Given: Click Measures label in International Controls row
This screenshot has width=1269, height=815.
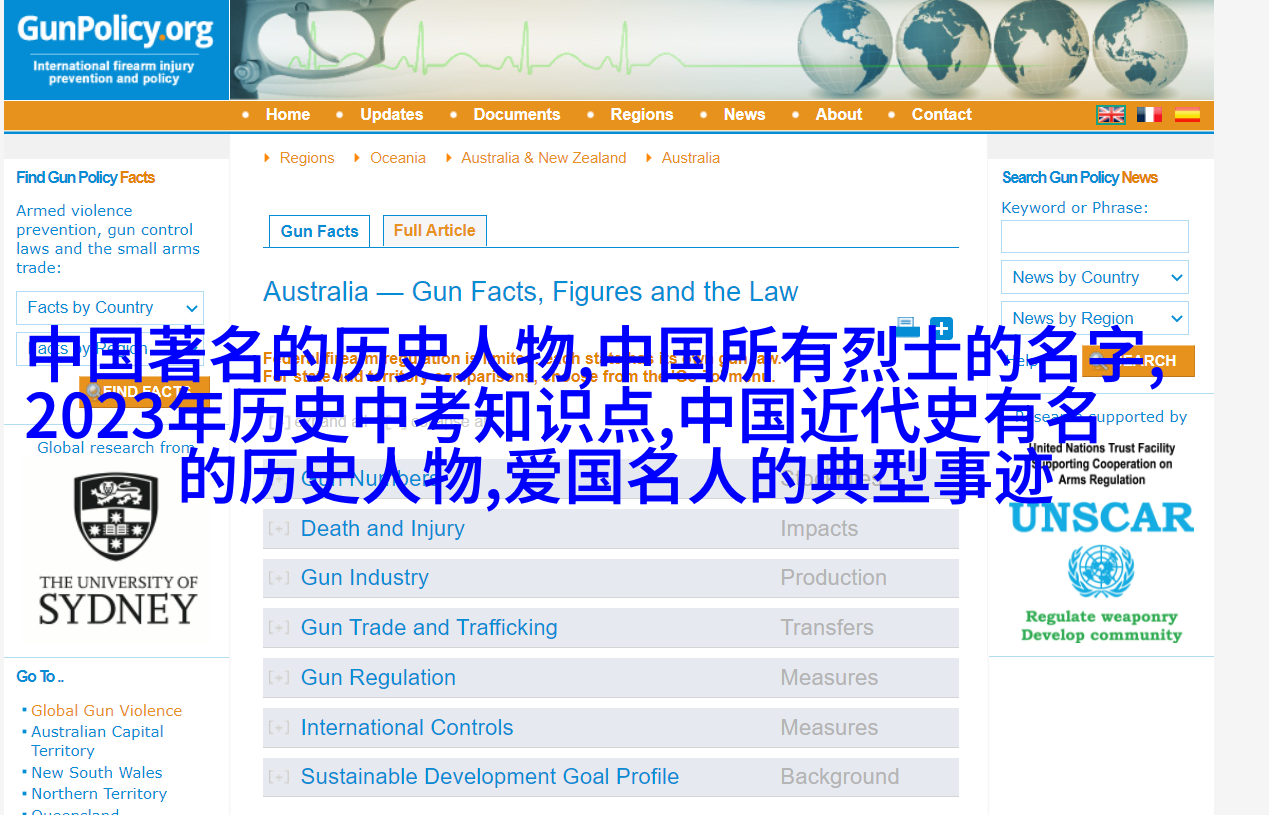Looking at the screenshot, I should click(829, 728).
